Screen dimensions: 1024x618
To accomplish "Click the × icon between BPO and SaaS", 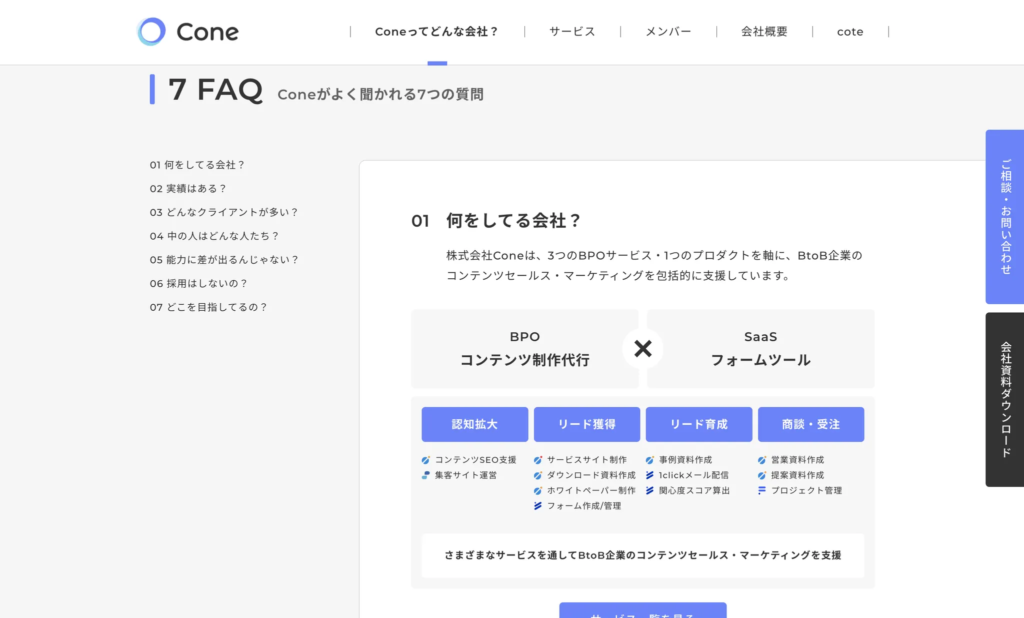I will point(643,349).
